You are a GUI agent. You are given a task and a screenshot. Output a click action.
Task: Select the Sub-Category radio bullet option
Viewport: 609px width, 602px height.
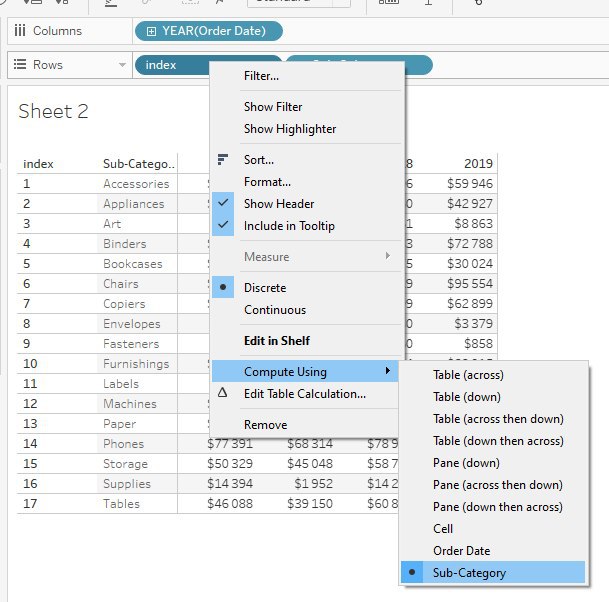[x=493, y=572]
